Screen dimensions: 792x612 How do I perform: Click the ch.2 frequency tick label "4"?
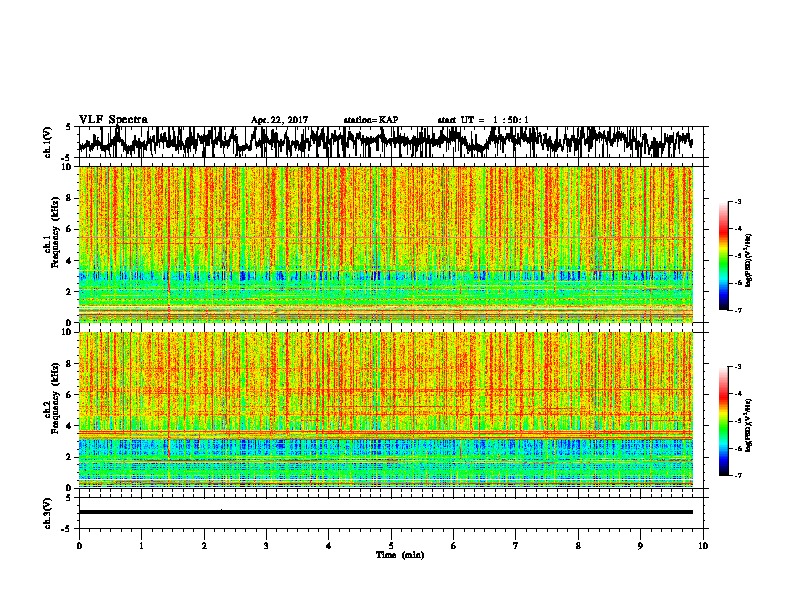point(70,426)
